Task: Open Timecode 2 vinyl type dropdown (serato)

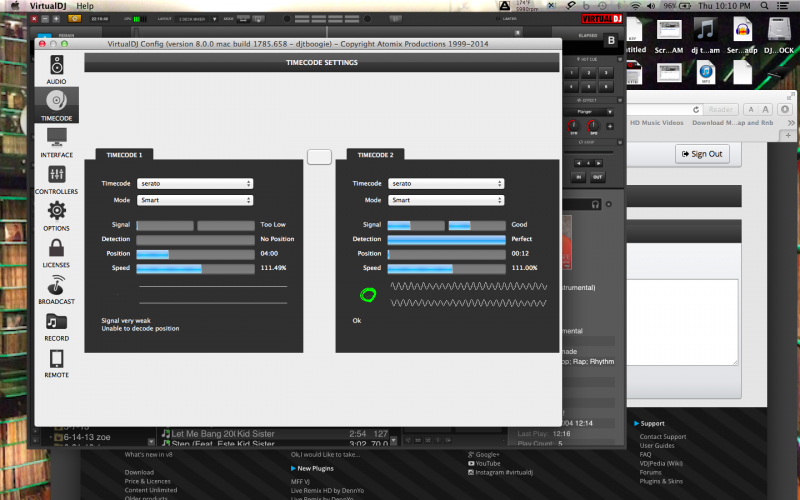Action: point(446,183)
